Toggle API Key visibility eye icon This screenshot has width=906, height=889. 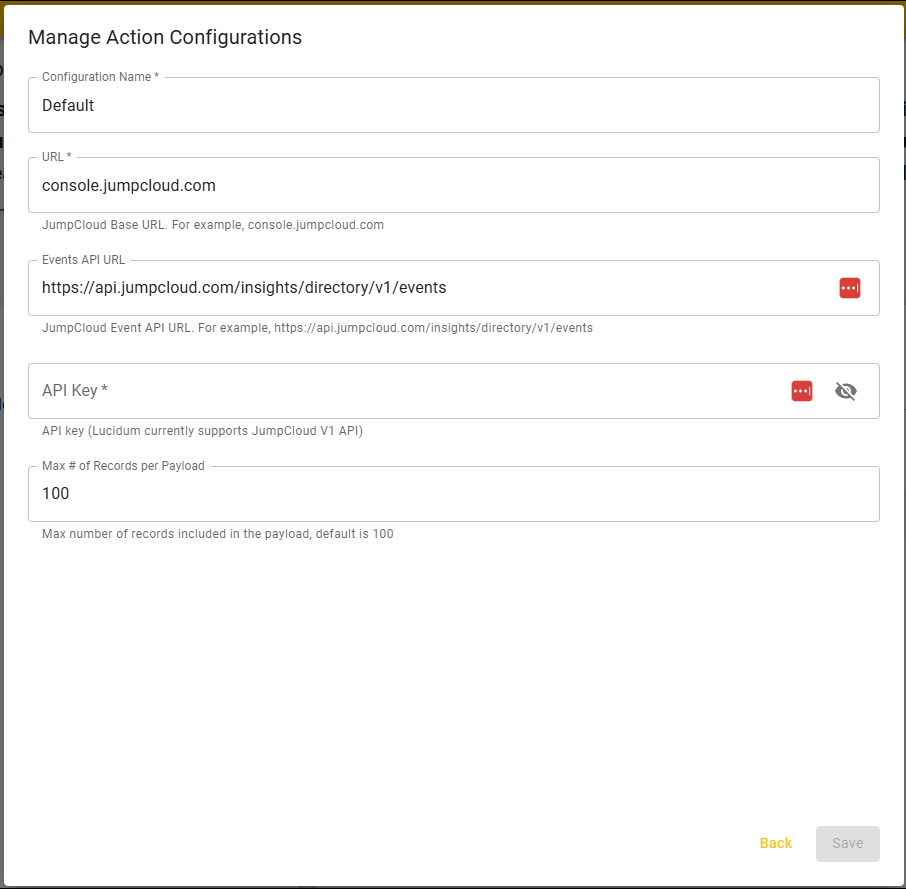tap(845, 391)
